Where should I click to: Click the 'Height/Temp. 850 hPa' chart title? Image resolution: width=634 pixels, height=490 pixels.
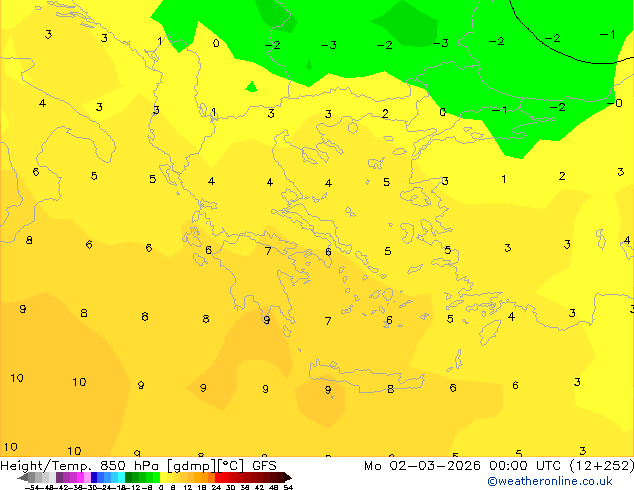click(x=81, y=466)
